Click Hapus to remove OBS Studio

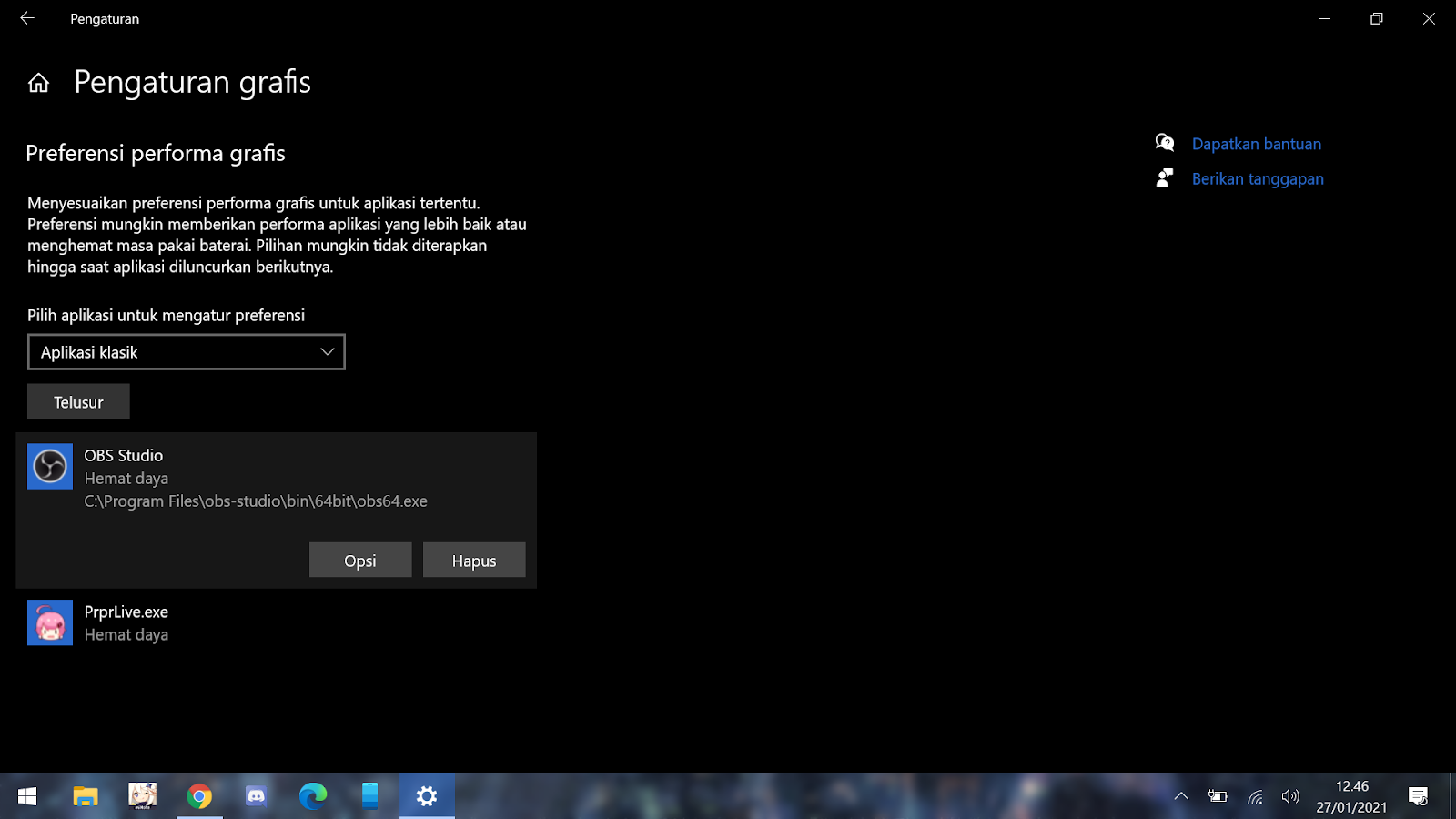pyautogui.click(x=474, y=561)
